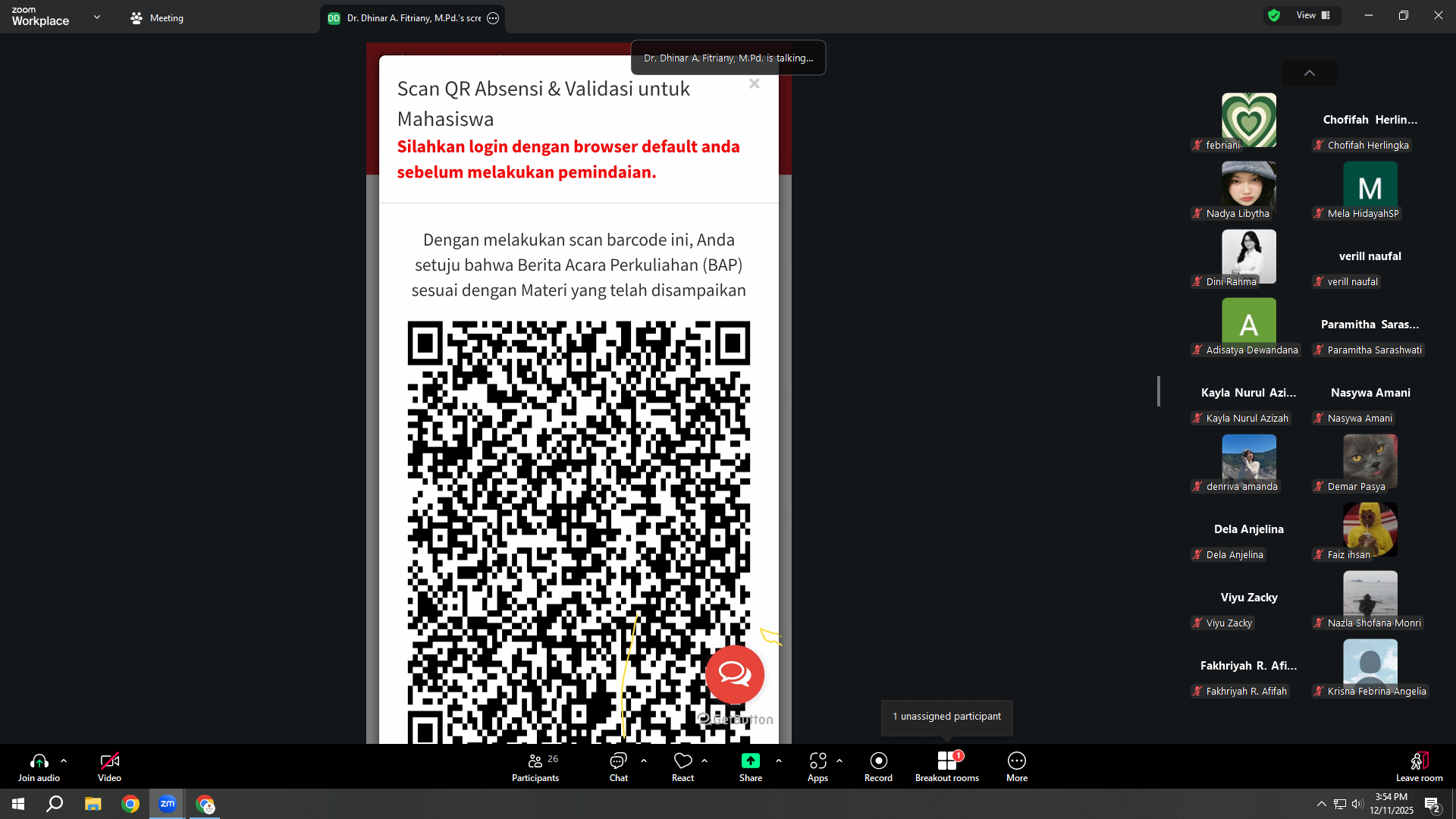The height and width of the screenshot is (819, 1456).
Task: Click the green encryption shield icon
Action: click(1274, 15)
